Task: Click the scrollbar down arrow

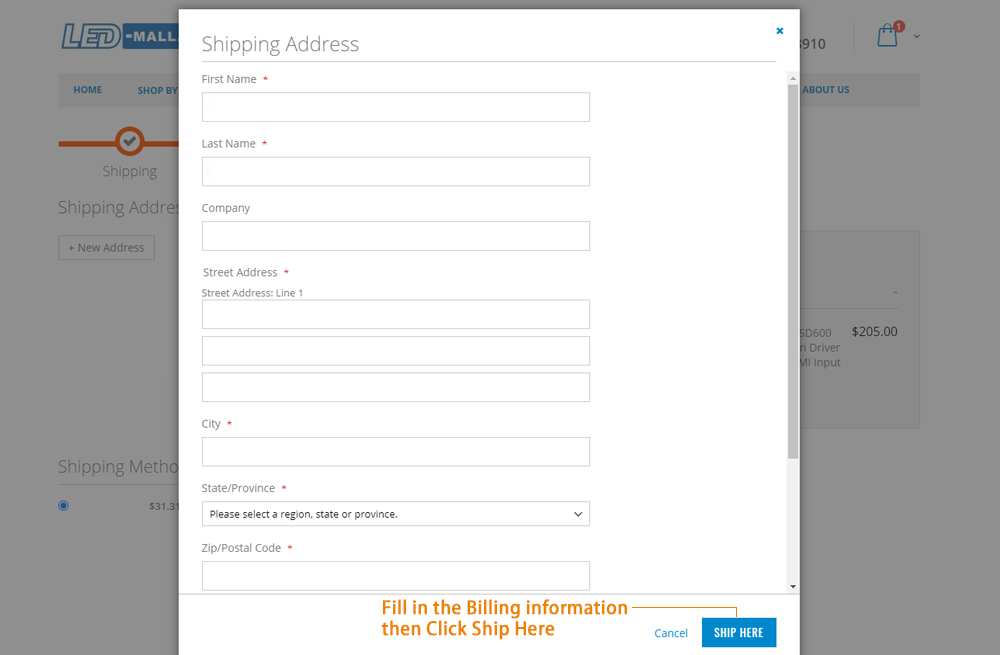Action: (793, 587)
